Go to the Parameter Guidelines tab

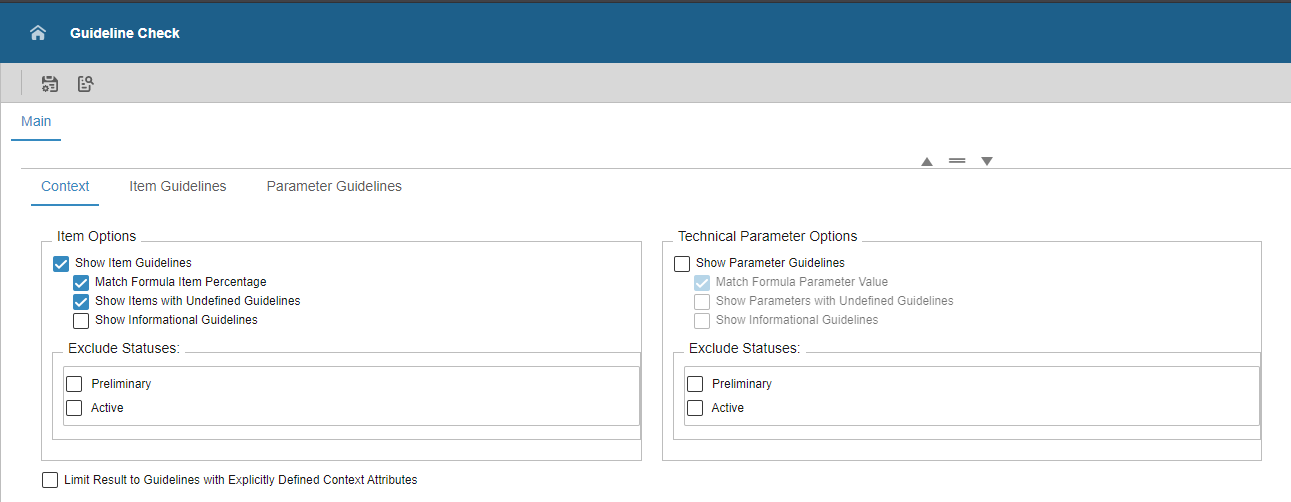tap(334, 186)
